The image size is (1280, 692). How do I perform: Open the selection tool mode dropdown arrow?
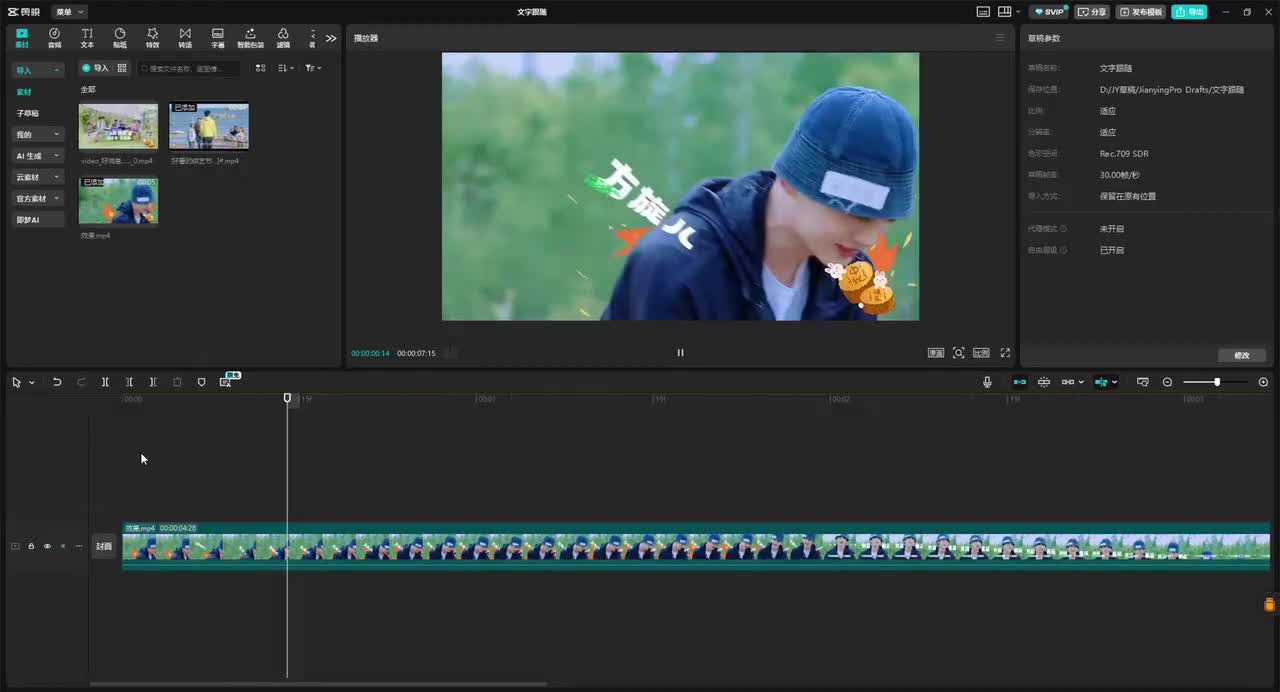32,382
